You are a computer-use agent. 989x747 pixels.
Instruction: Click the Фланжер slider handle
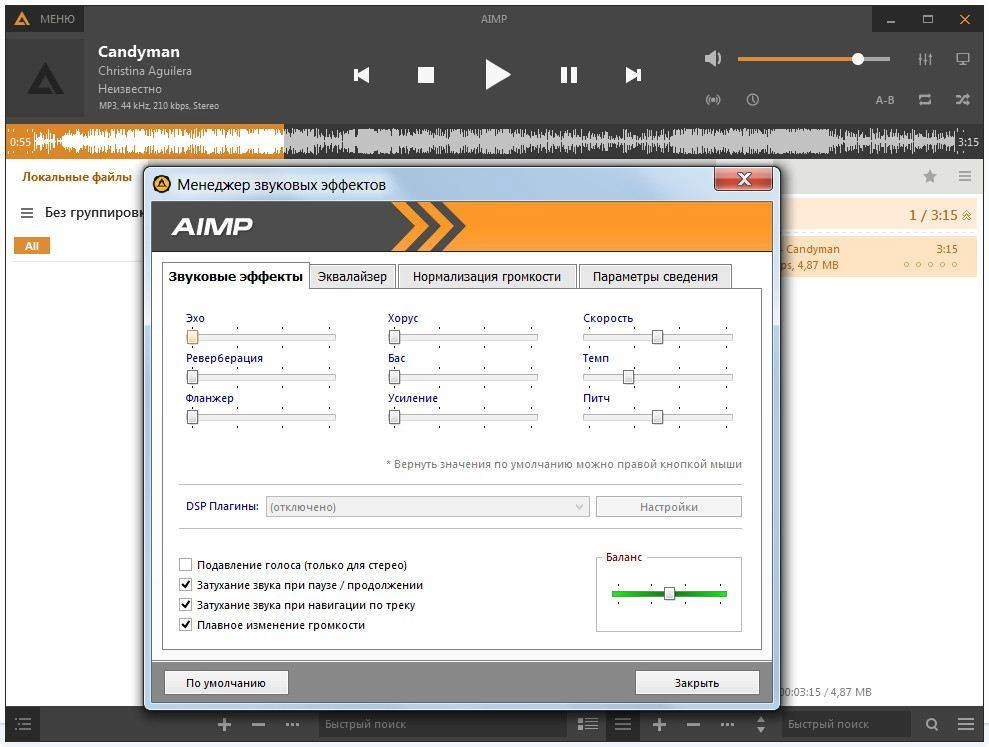click(x=192, y=417)
